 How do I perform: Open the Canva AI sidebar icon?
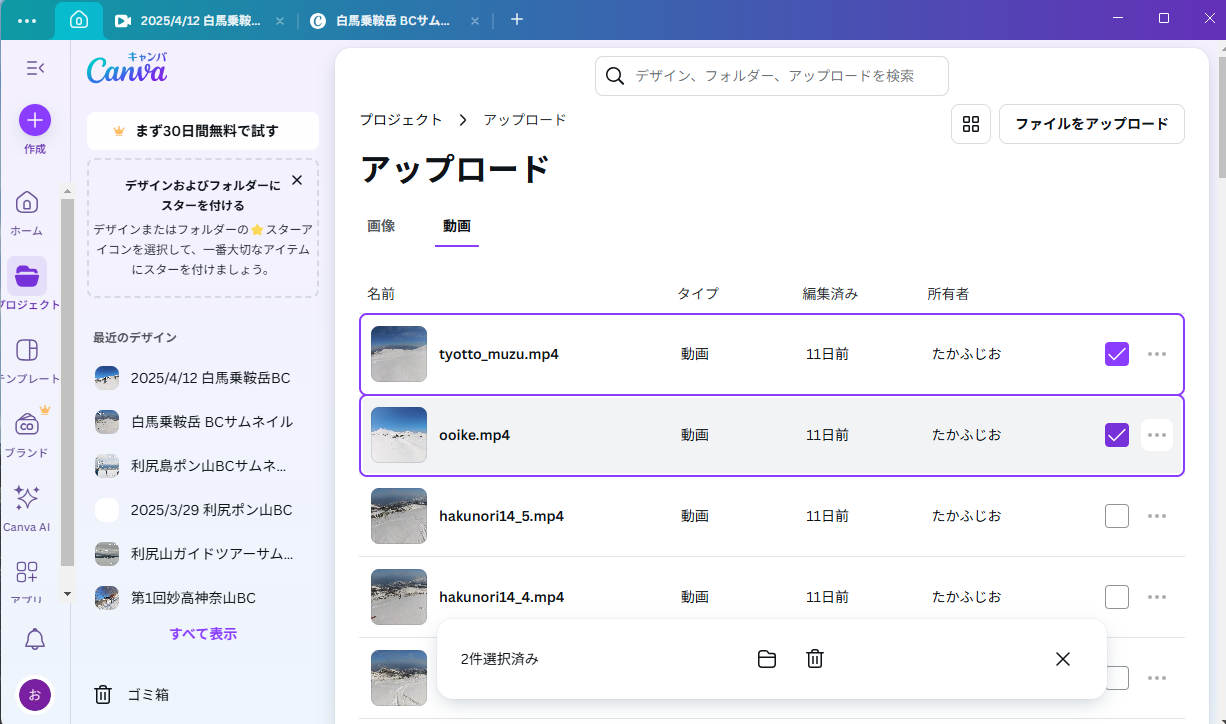pyautogui.click(x=27, y=499)
